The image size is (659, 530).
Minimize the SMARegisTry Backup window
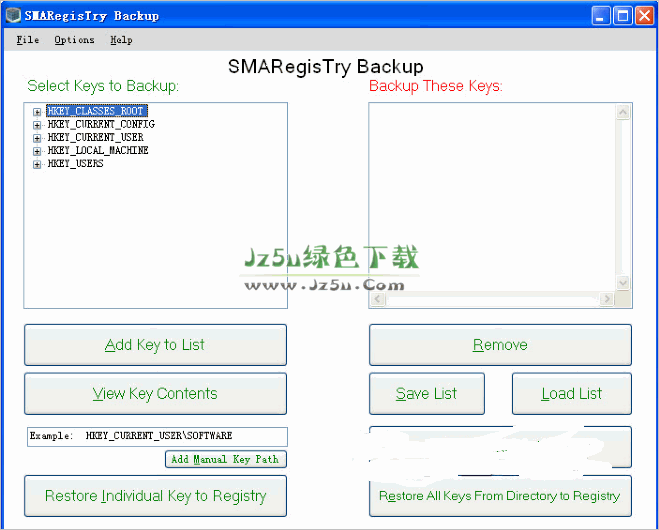[x=601, y=16]
